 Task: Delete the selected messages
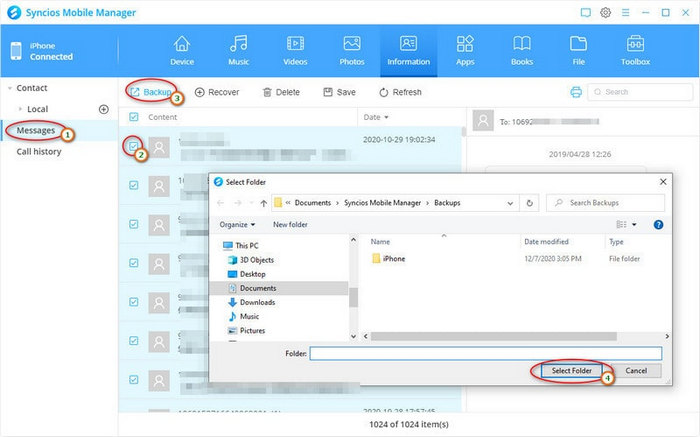281,92
